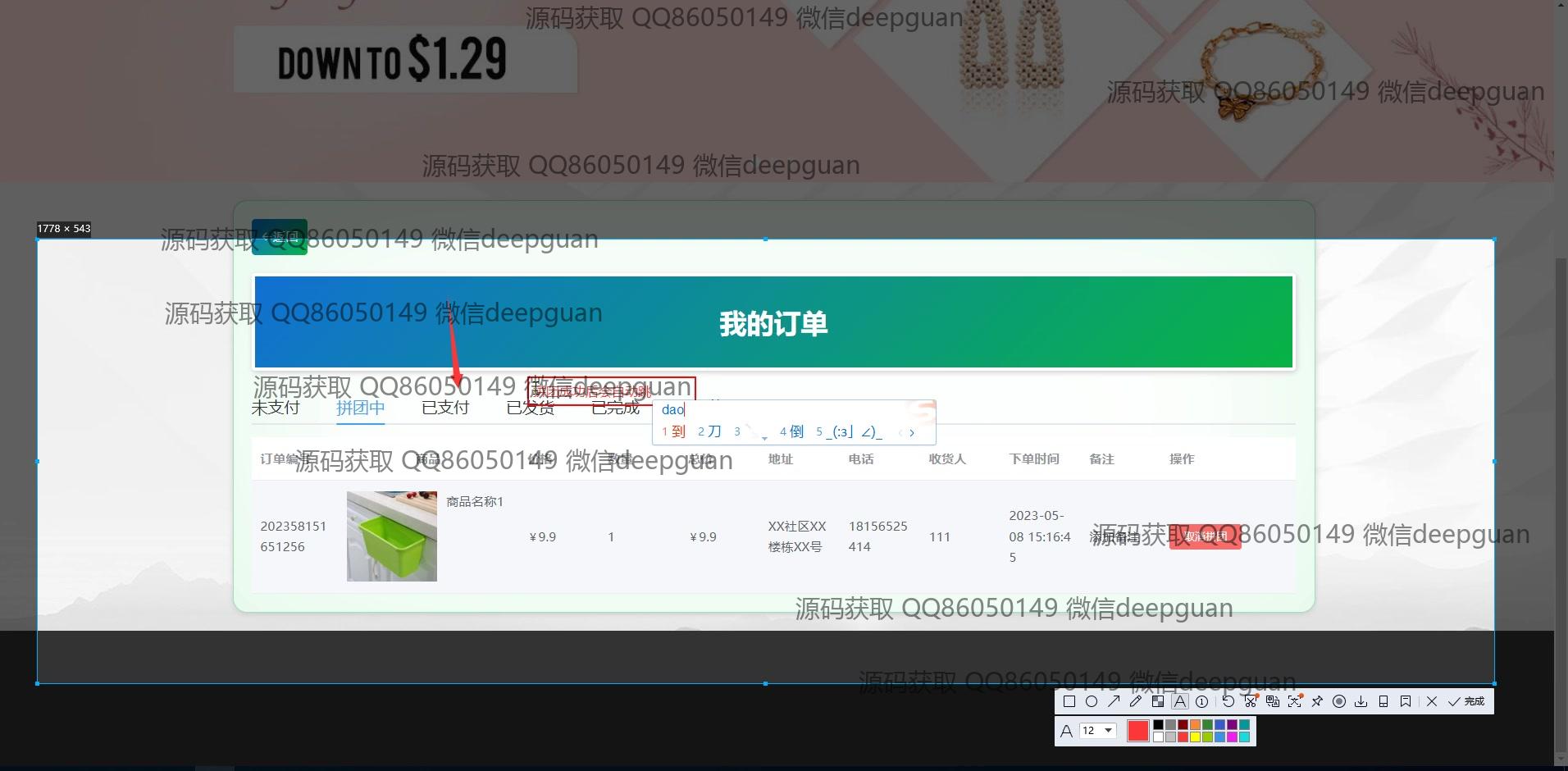Pin the screenshot to the screen
Viewport: 1568px width, 771px height.
pos(1317,701)
